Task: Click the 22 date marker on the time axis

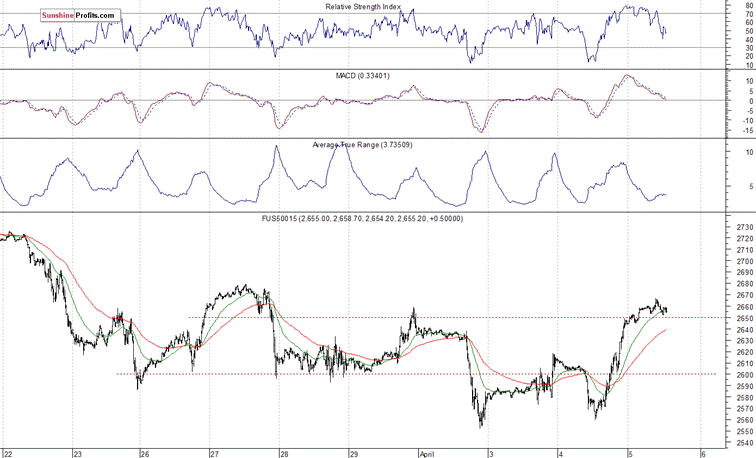Action: pos(7,452)
